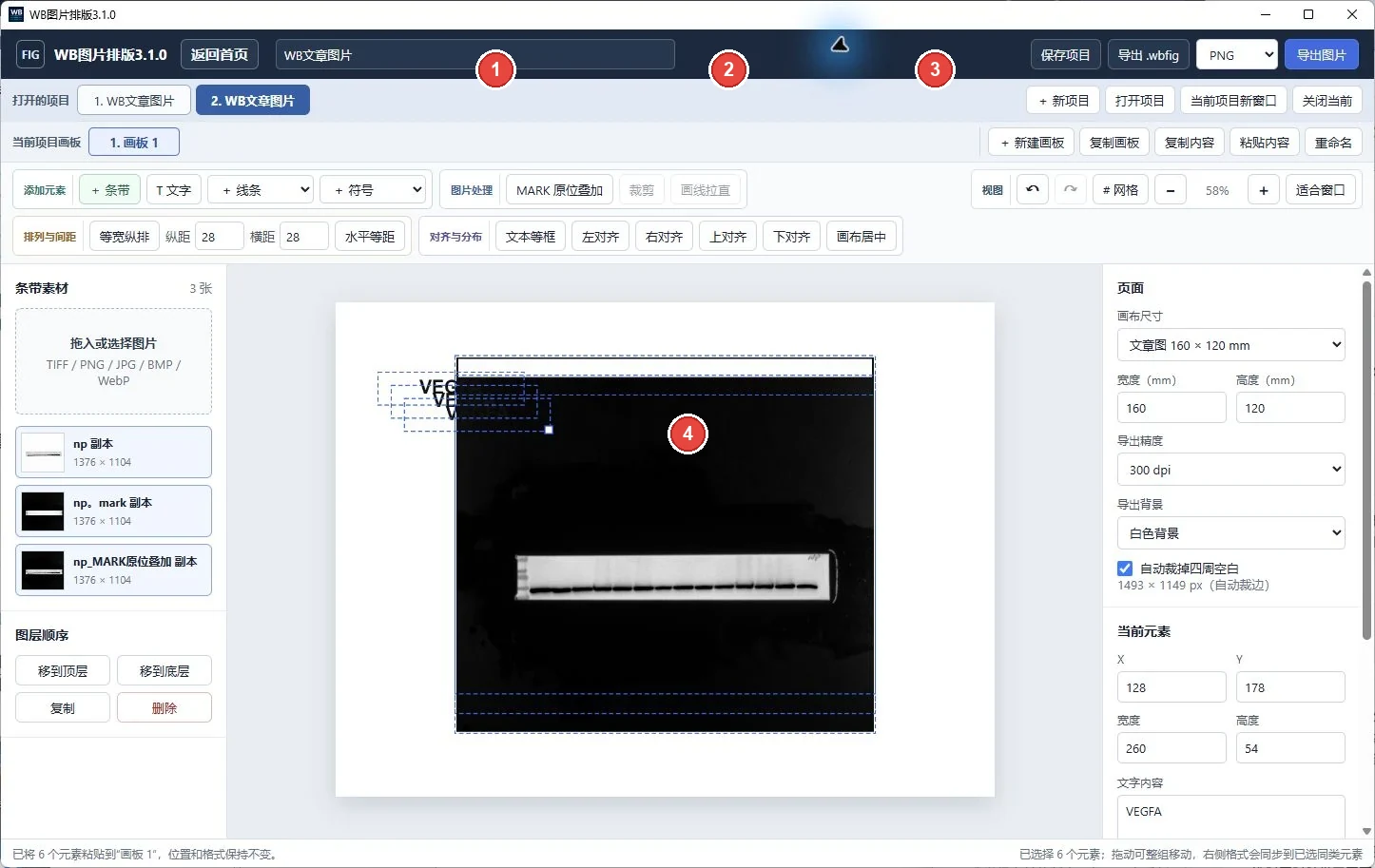1375x868 pixels.
Task: Click the 适合窗口 fit window button
Action: coord(1321,190)
